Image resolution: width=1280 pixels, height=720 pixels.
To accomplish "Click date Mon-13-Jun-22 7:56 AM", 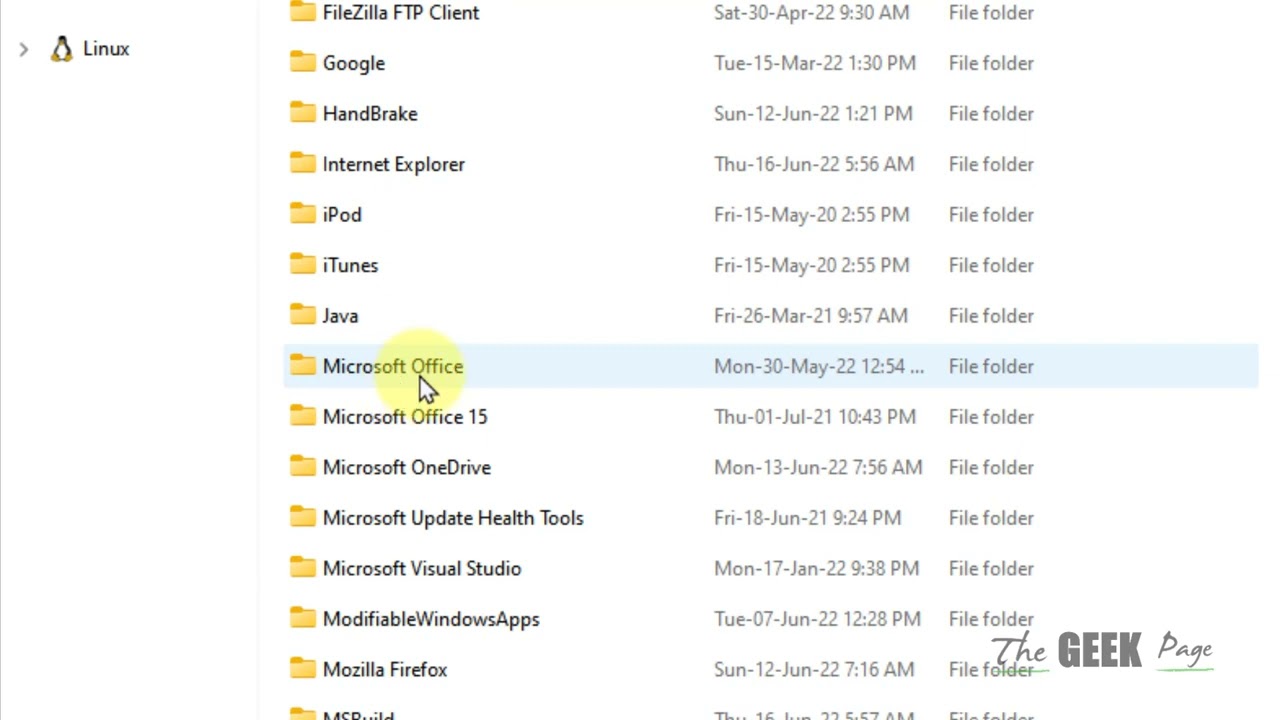I will tap(818, 467).
